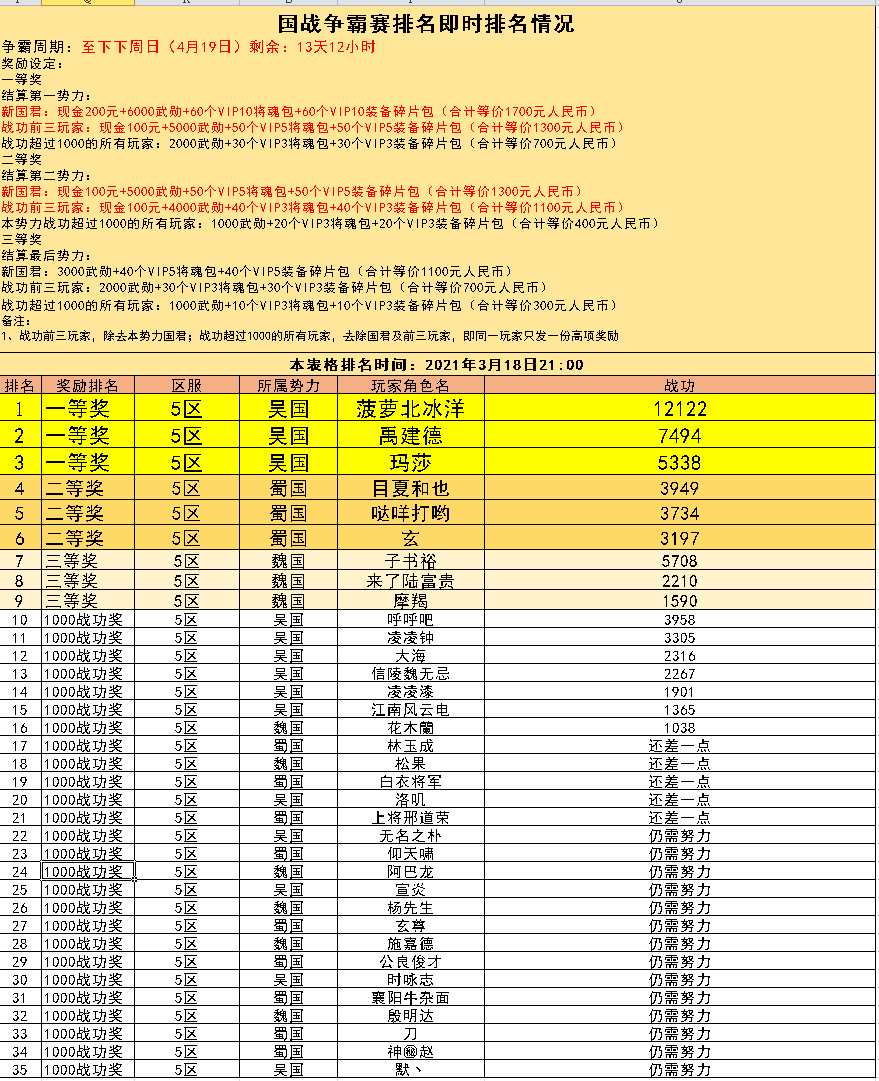This screenshot has height=1081, width=879.
Task: Select the score cell 1590
Action: pyautogui.click(x=680, y=600)
